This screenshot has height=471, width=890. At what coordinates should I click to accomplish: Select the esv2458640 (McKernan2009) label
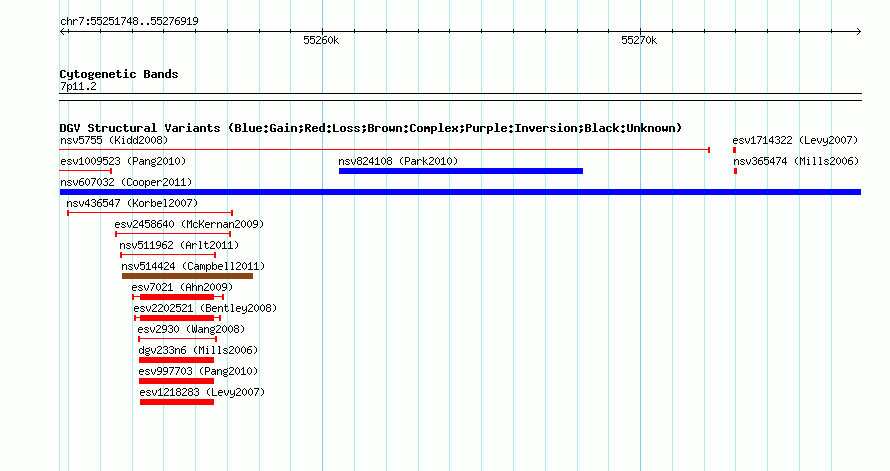click(x=189, y=224)
